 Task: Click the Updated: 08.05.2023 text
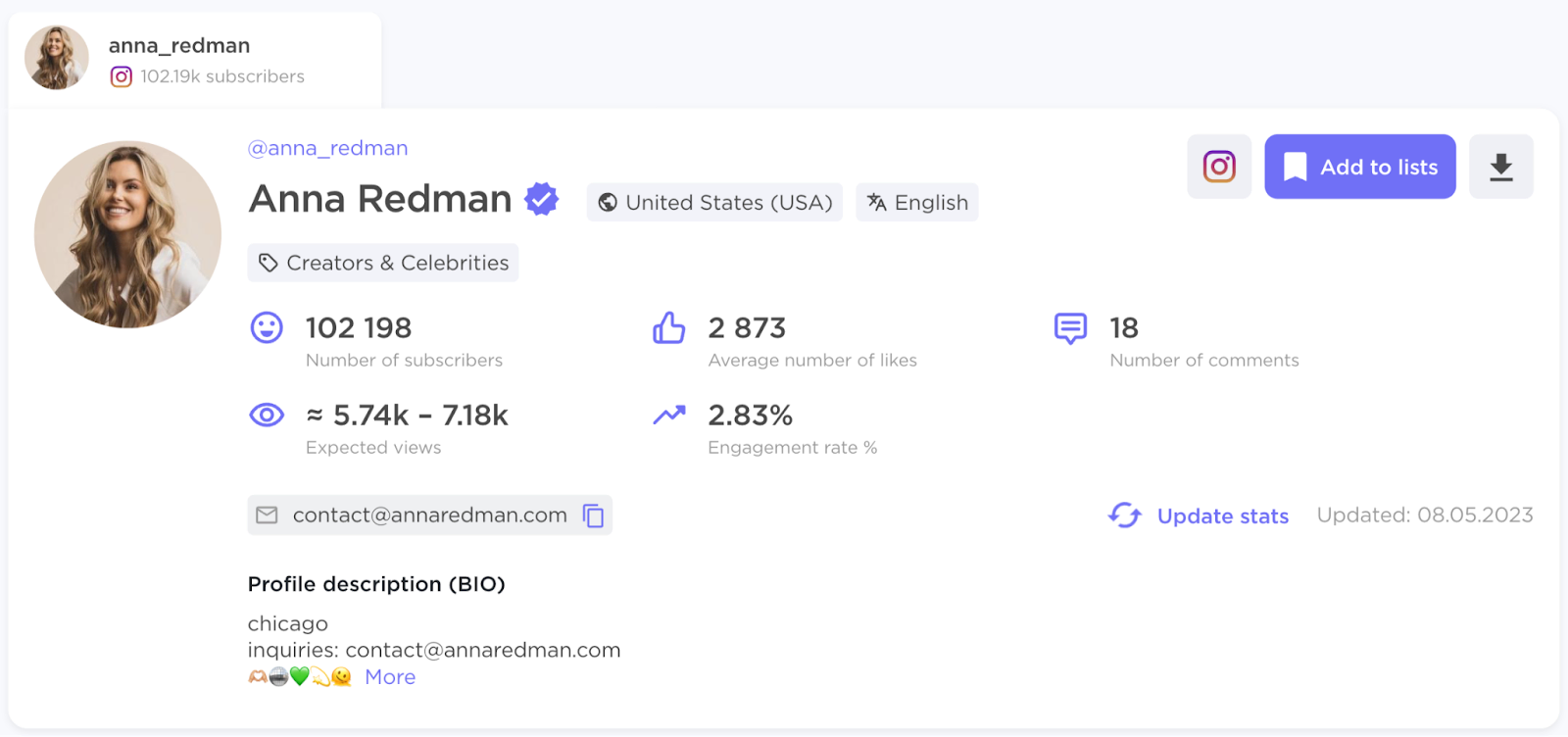pyautogui.click(x=1425, y=516)
